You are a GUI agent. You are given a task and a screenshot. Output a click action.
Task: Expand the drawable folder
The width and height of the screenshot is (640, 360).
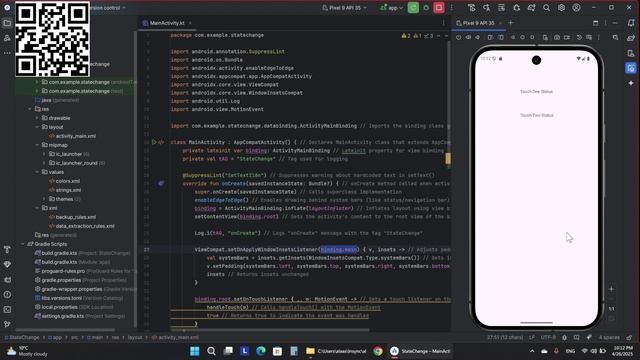37,118
